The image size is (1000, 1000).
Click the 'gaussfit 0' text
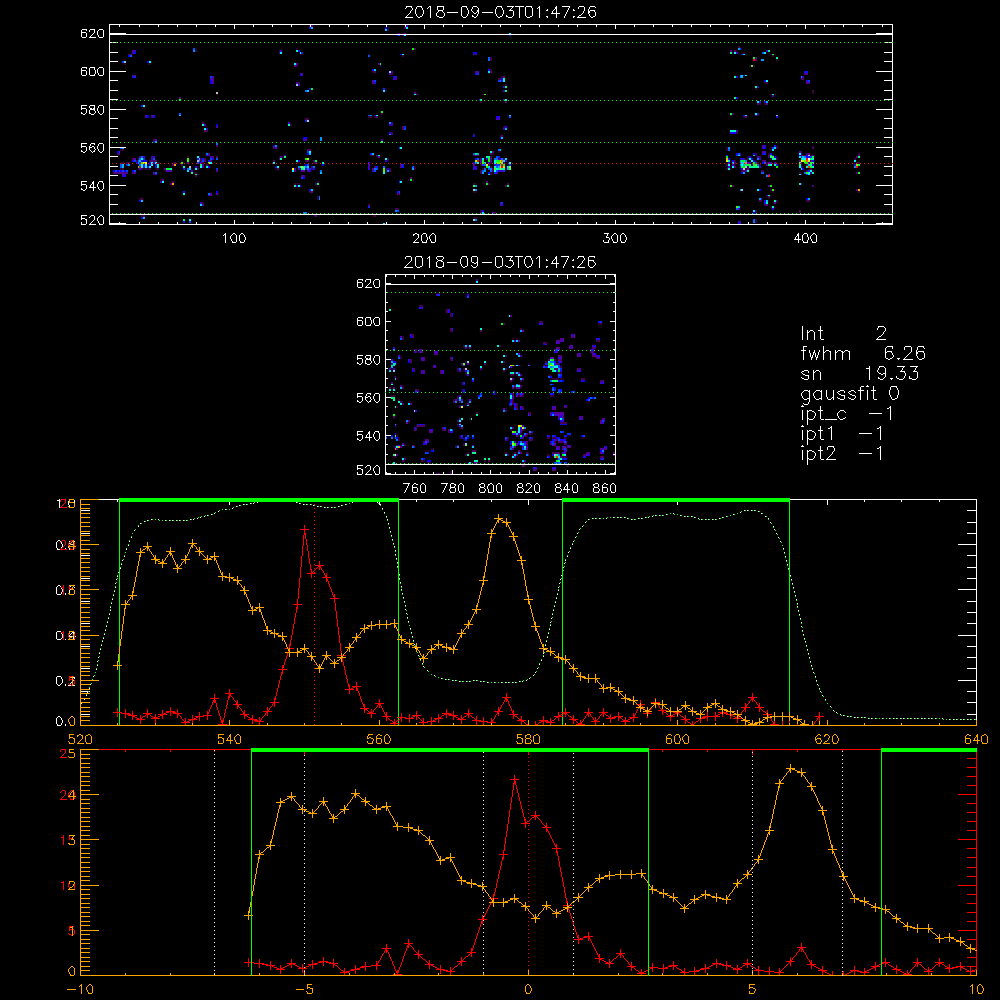849,393
